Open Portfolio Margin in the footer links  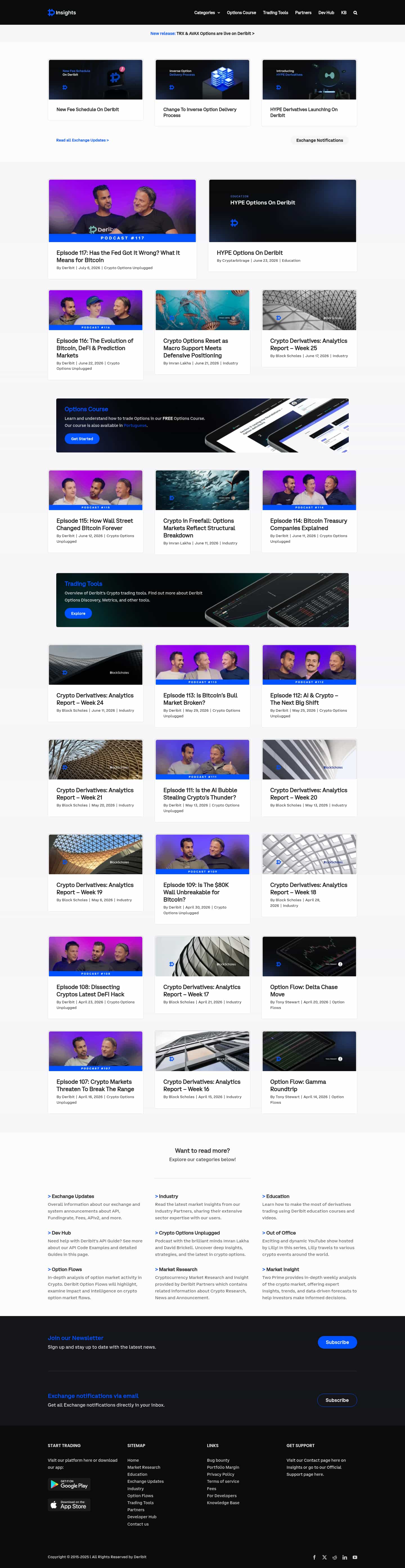pos(223,1467)
